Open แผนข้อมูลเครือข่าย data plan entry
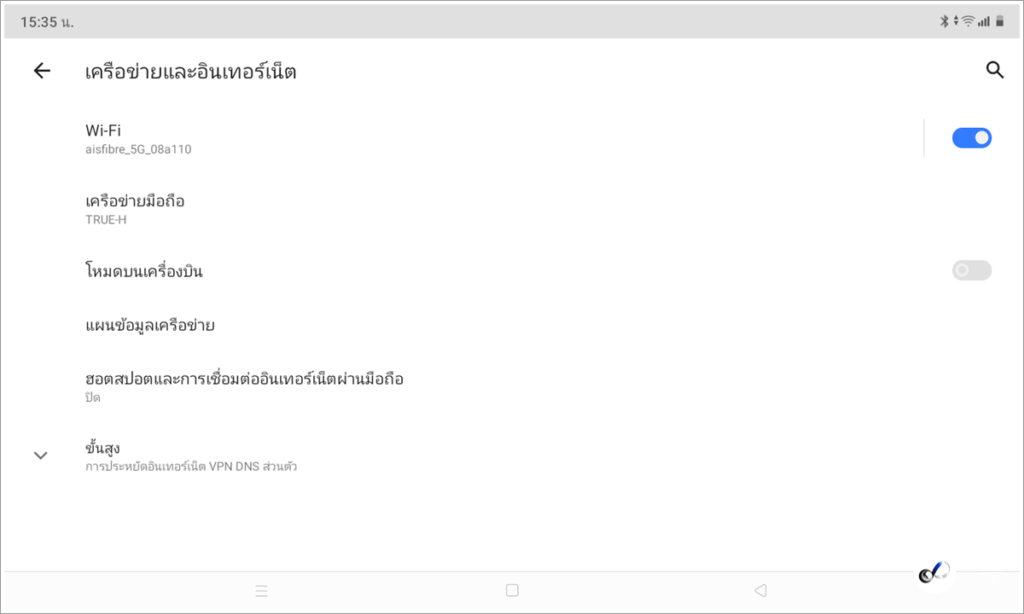 pos(512,325)
